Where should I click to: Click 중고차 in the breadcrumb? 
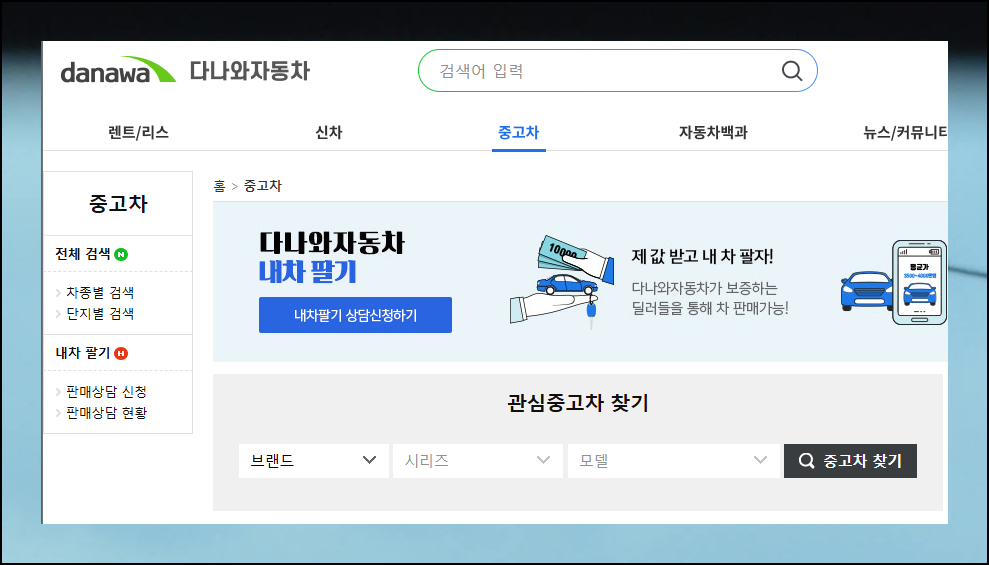coord(262,186)
